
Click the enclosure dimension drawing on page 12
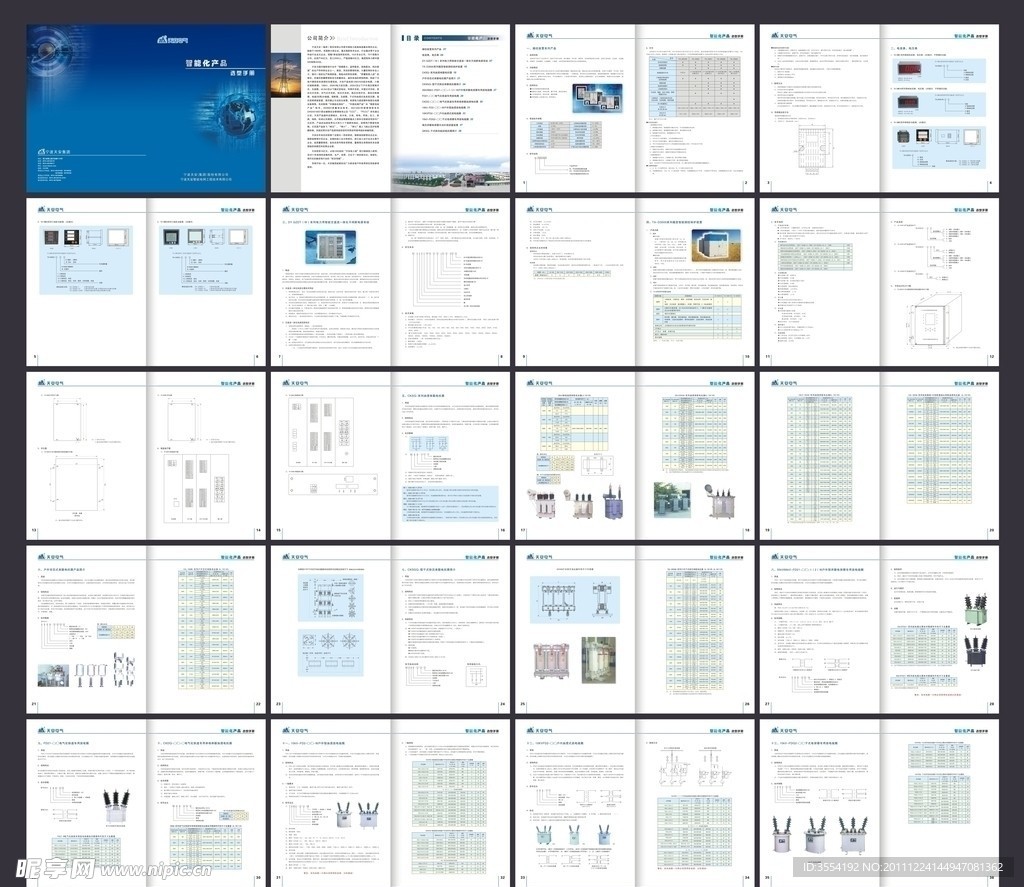coord(932,322)
